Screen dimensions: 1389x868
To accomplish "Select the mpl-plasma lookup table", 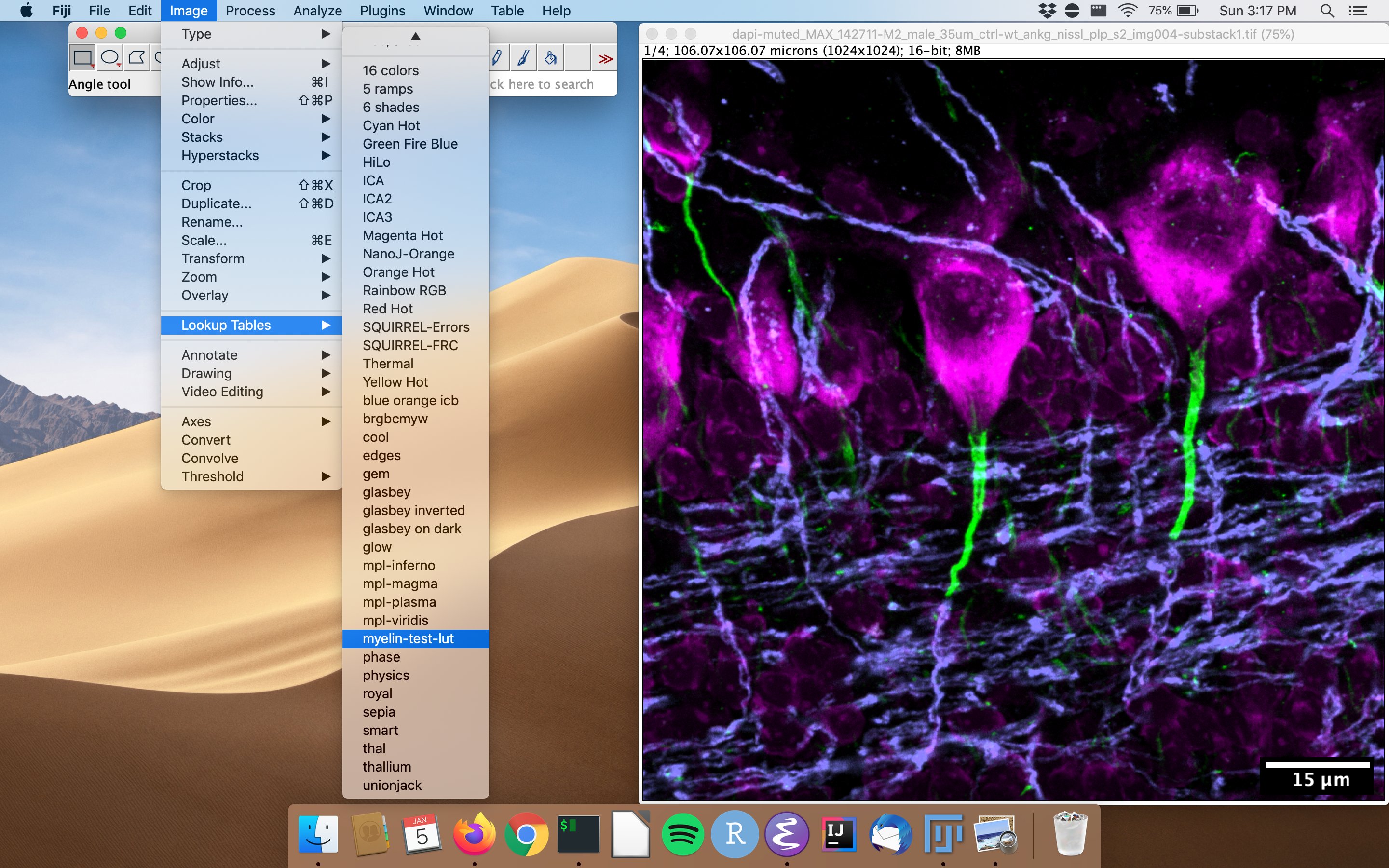I will click(x=398, y=601).
